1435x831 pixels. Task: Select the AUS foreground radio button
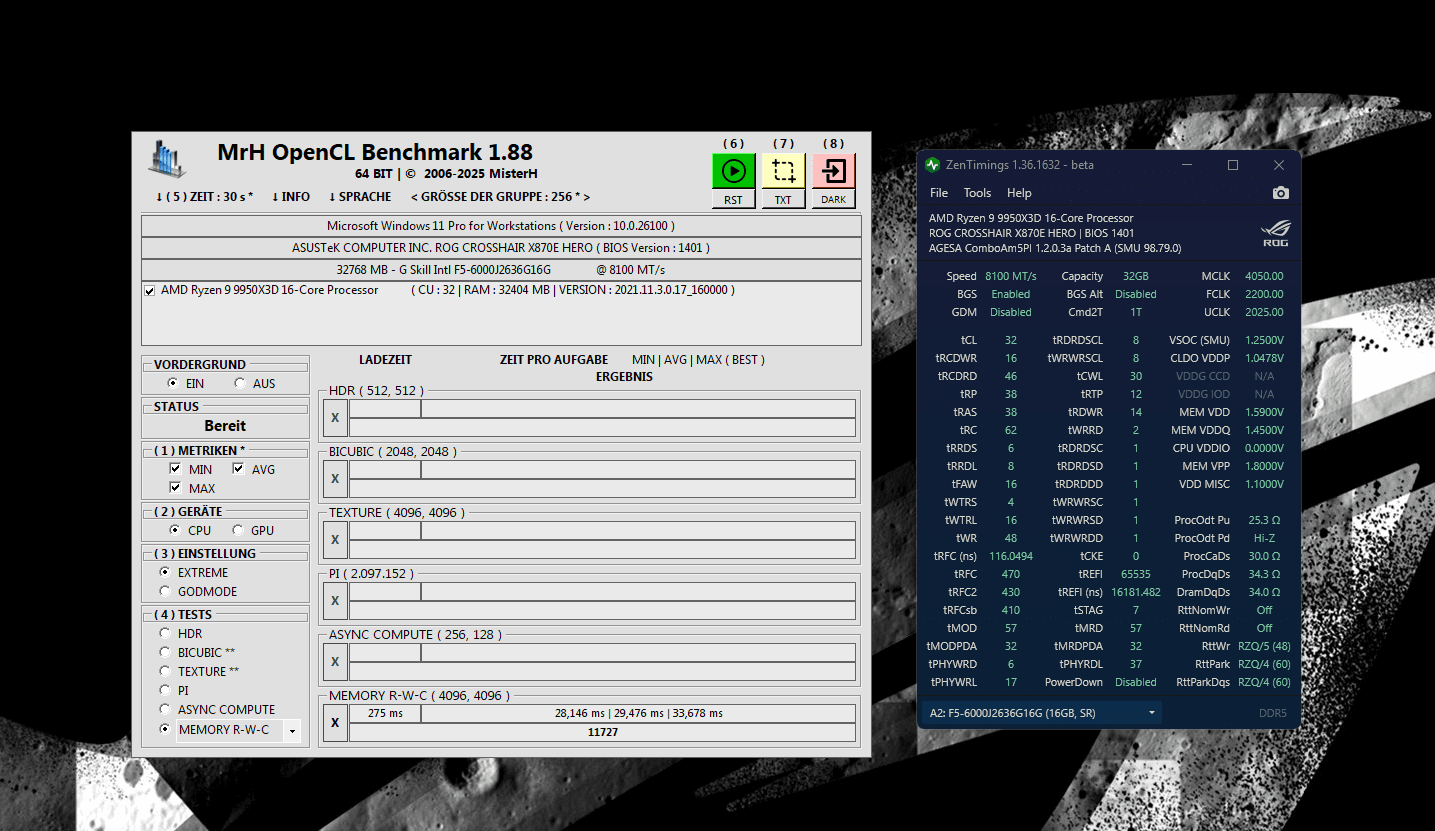tap(240, 383)
